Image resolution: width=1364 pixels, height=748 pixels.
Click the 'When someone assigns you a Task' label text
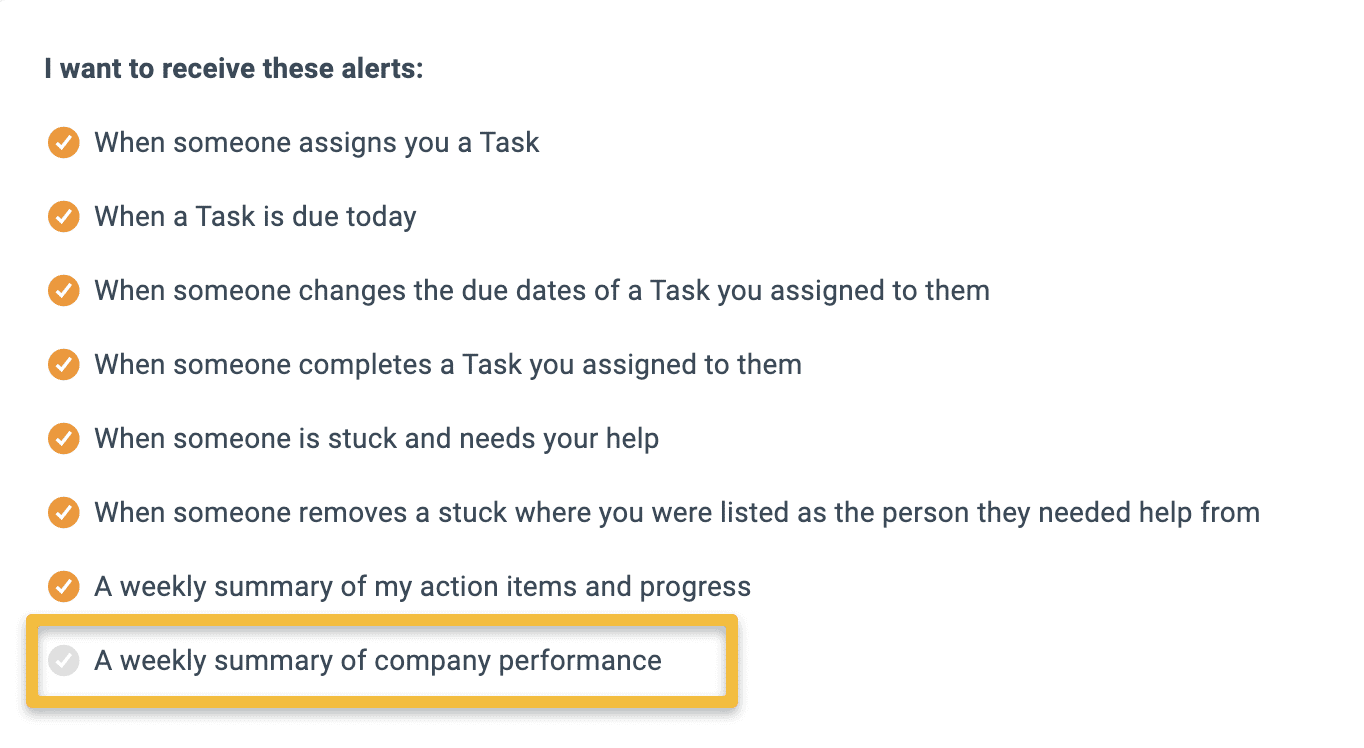click(317, 143)
